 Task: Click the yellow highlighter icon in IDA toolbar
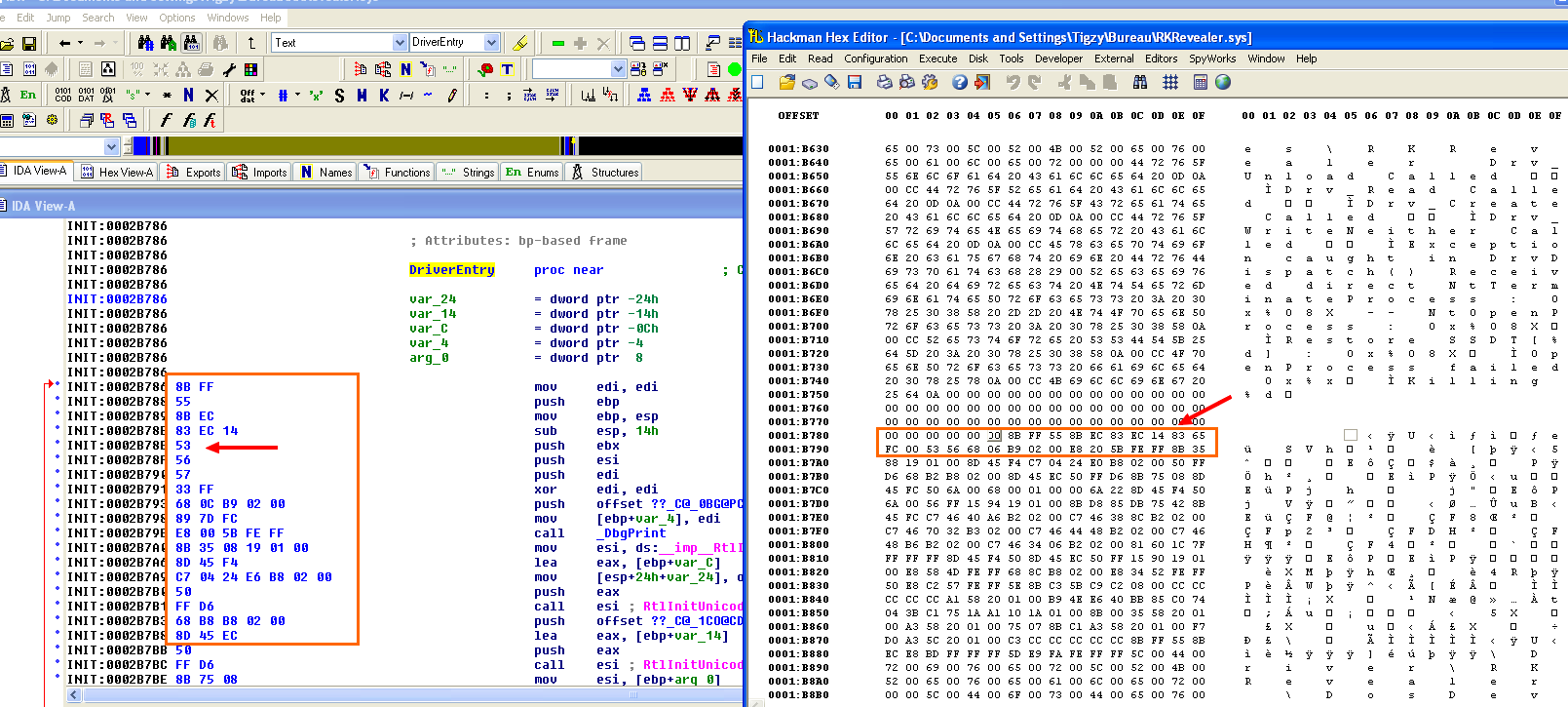tap(519, 43)
